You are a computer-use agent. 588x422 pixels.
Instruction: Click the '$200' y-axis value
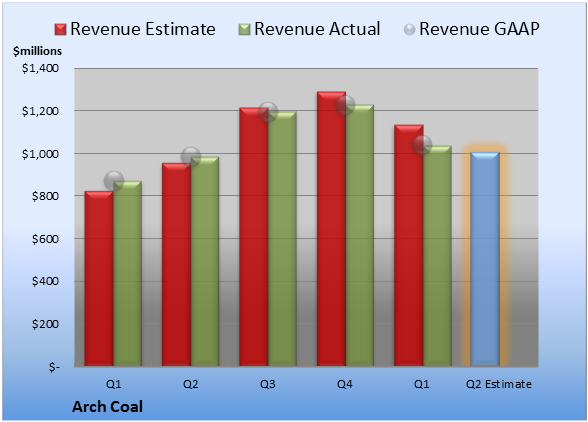(45, 324)
